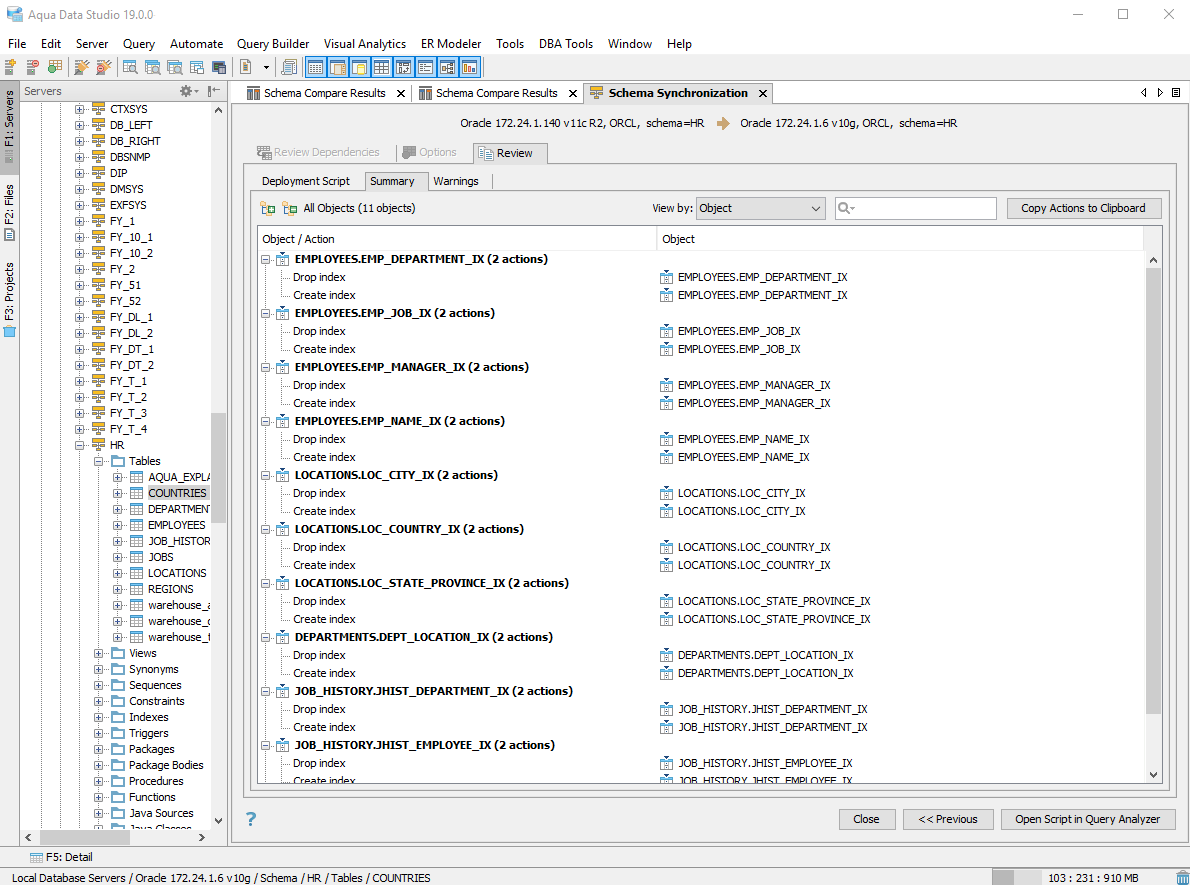Click the Object / Action column header
This screenshot has width=1190, height=885.
(457, 239)
